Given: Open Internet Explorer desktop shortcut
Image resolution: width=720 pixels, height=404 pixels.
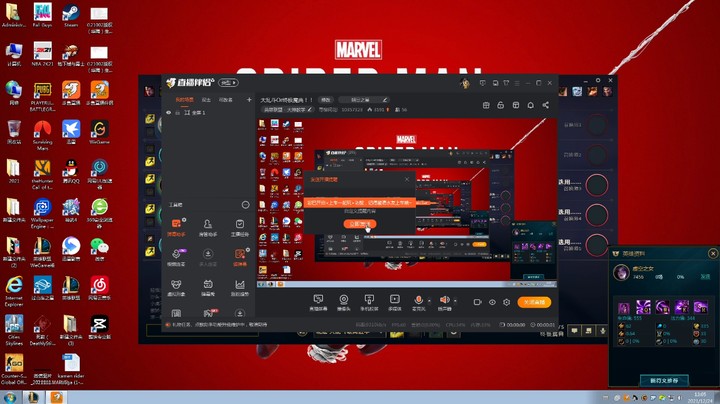Looking at the screenshot, I should click(14, 291).
